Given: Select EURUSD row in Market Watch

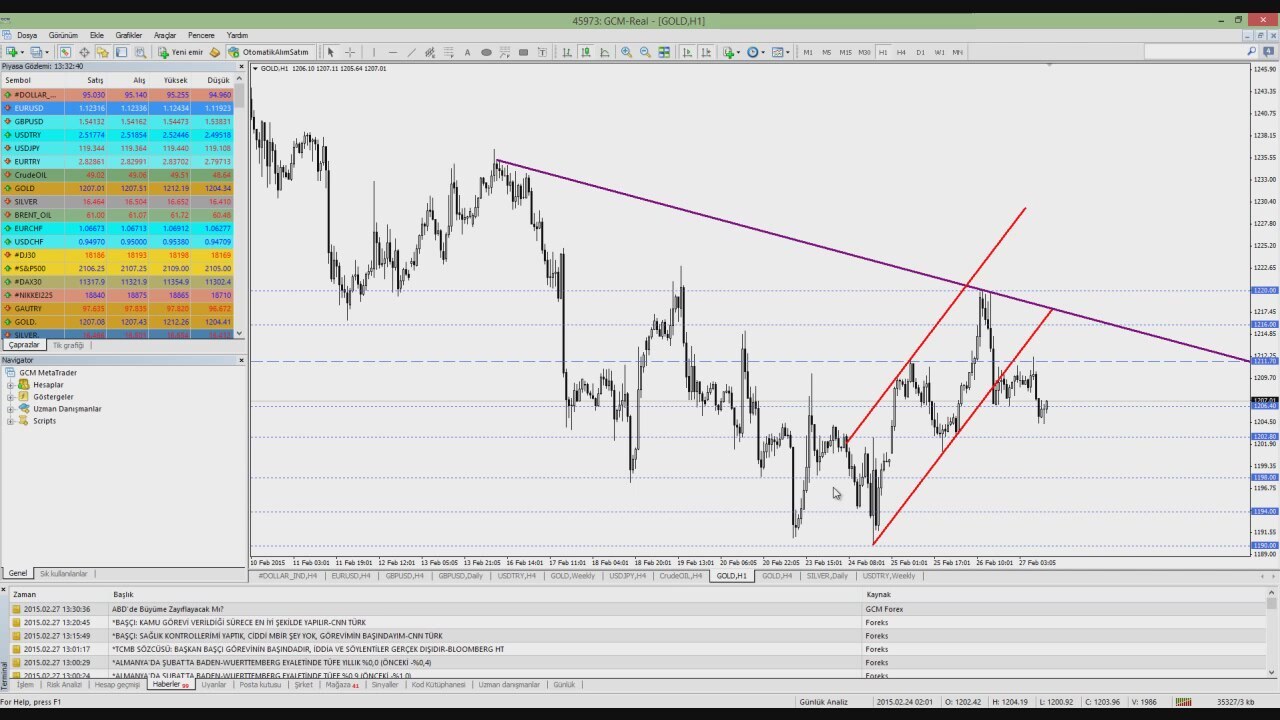Looking at the screenshot, I should (117, 108).
